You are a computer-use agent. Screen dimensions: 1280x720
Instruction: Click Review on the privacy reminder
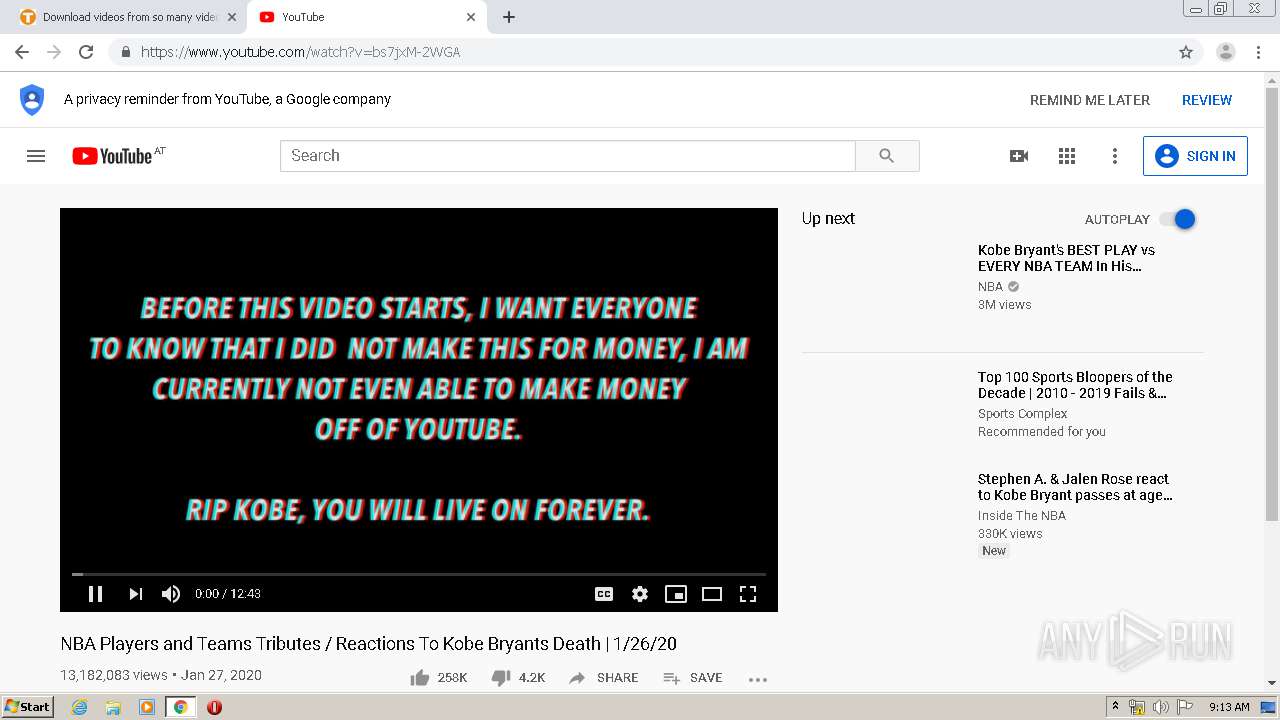(1207, 100)
